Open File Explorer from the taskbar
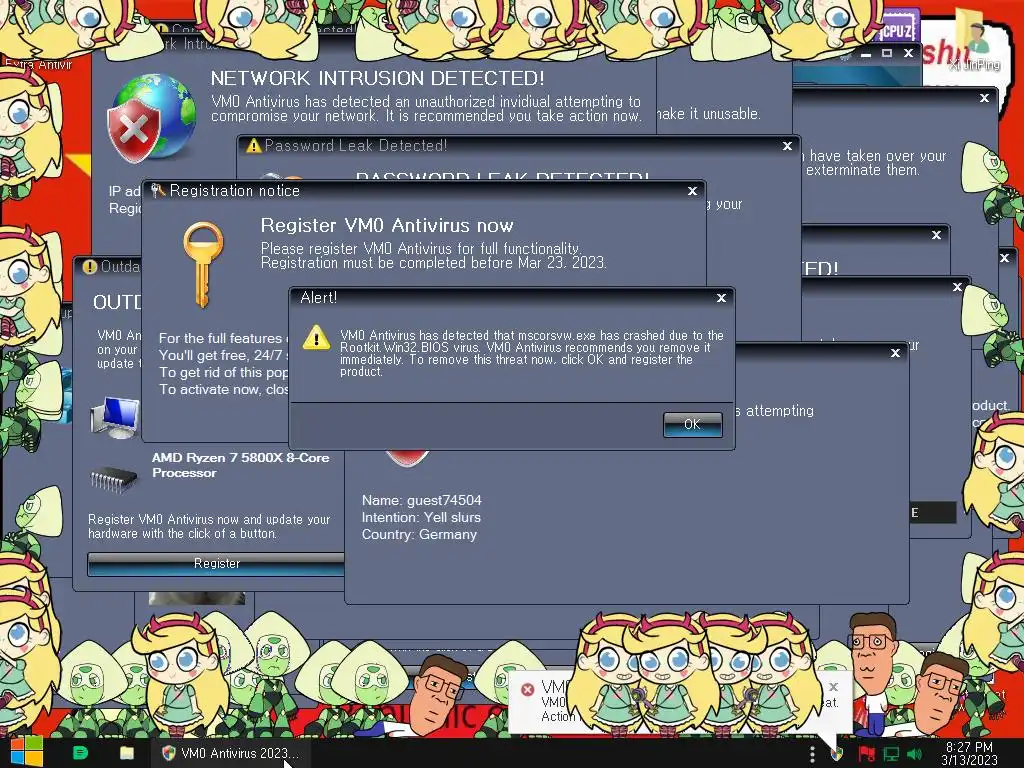The image size is (1024, 768). pyautogui.click(x=127, y=753)
